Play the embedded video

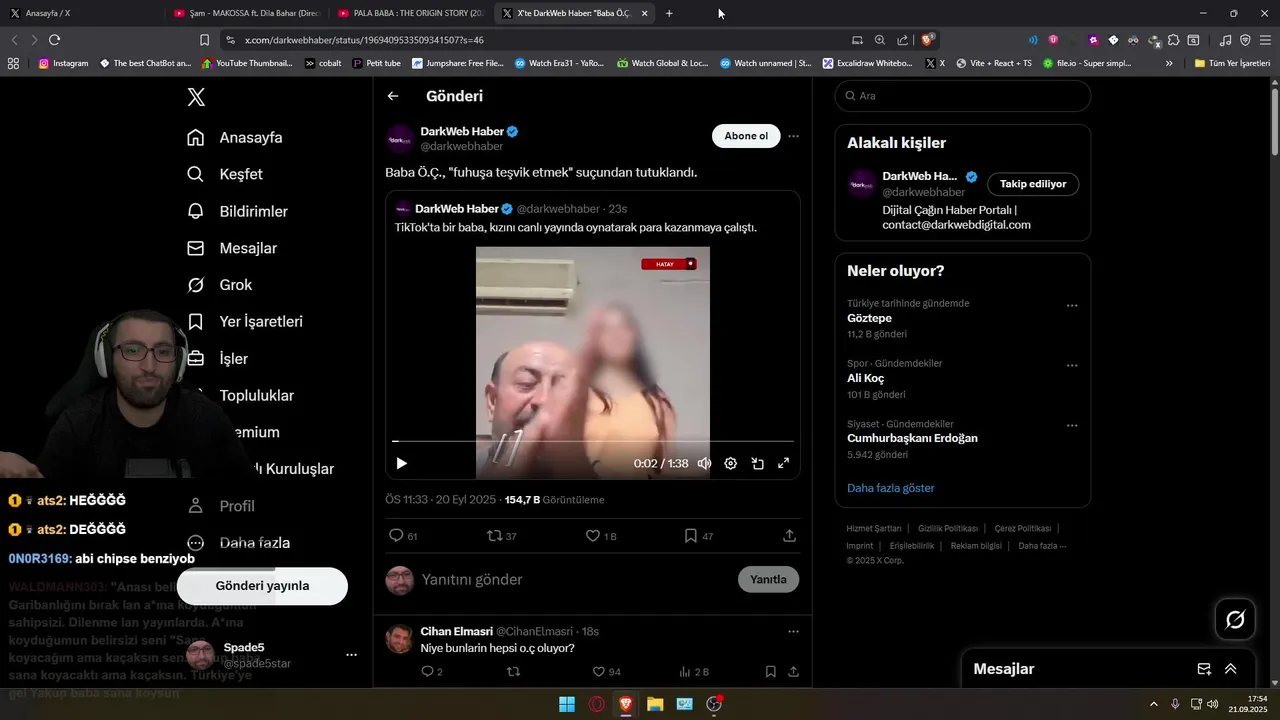401,463
